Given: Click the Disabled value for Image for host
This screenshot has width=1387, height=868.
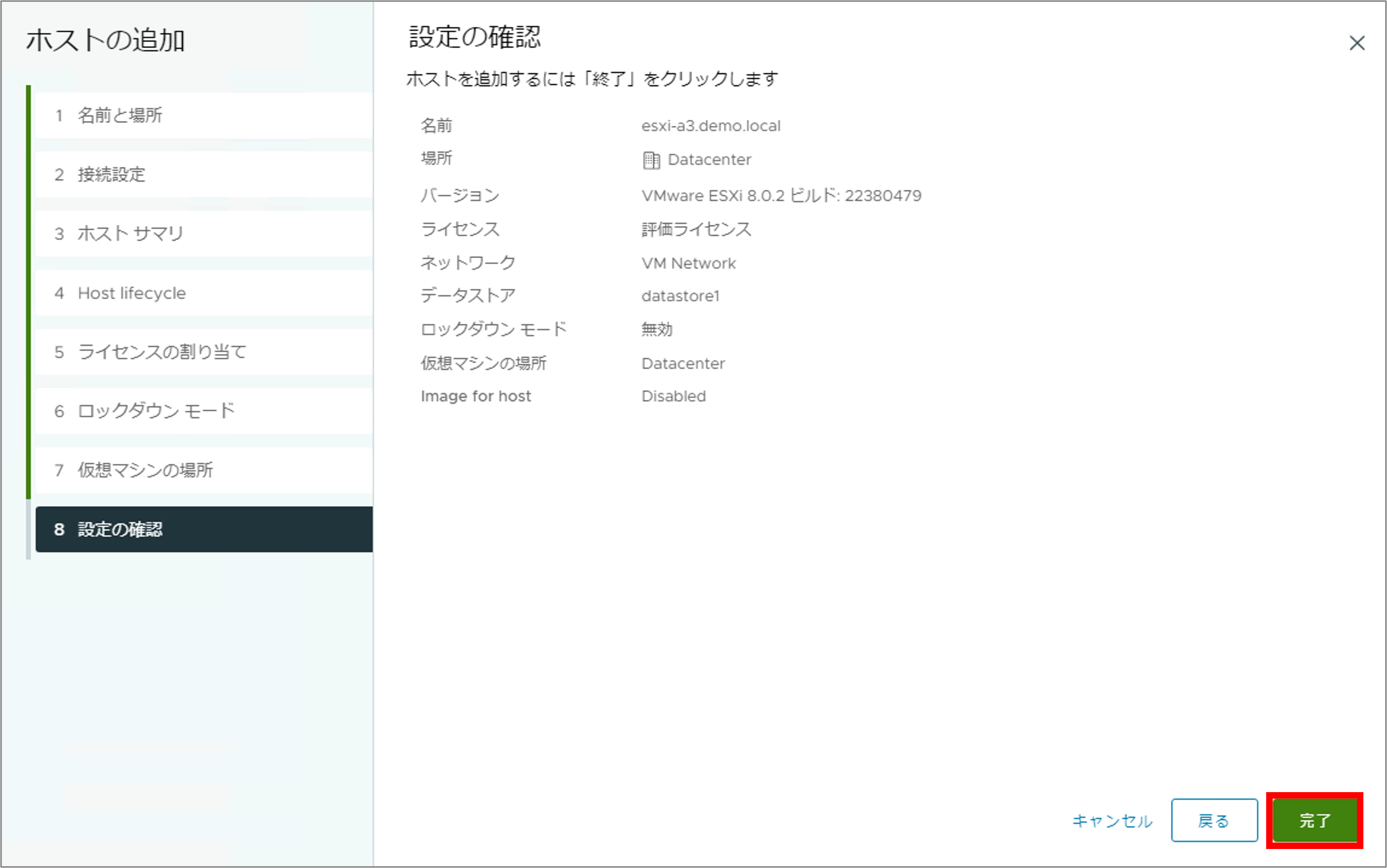Looking at the screenshot, I should tap(673, 396).
